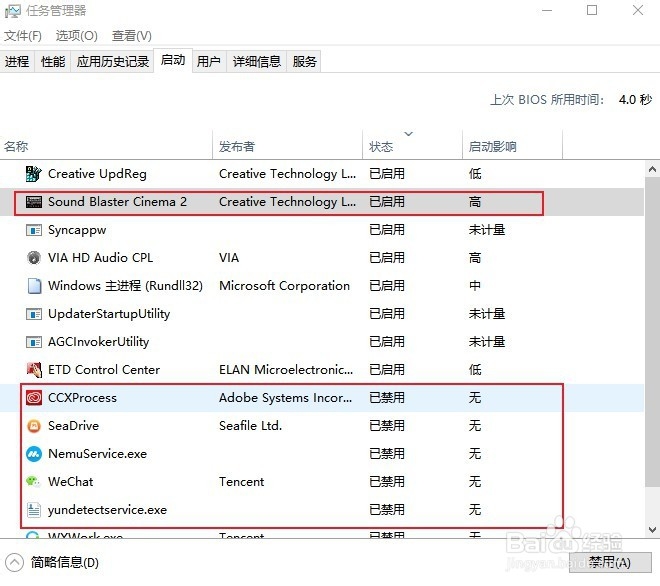Switch to the 详细信息 tab
Screen dimensions: 660x586
click(257, 61)
